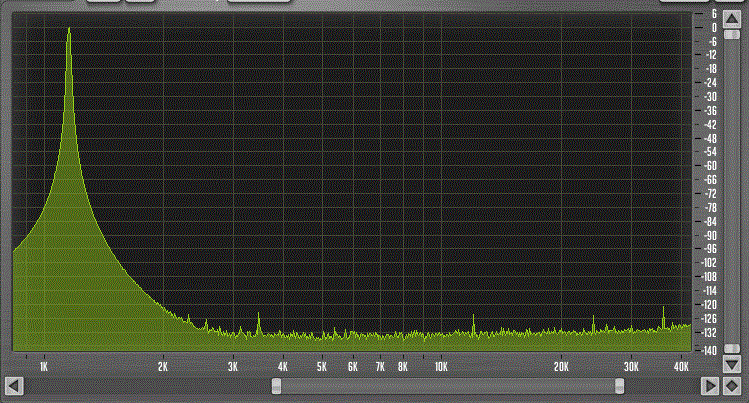Click the horizontal scroll right arrow button
This screenshot has height=403, width=749.
click(x=710, y=386)
